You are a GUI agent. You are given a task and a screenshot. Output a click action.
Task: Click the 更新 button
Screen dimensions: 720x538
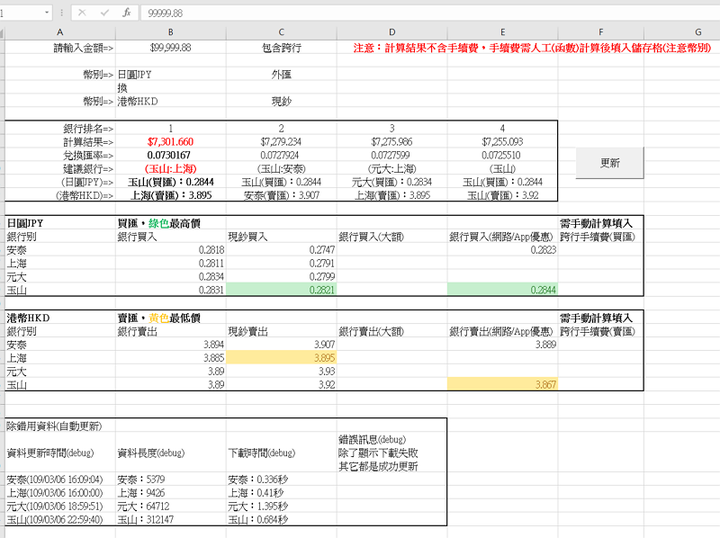coord(610,163)
